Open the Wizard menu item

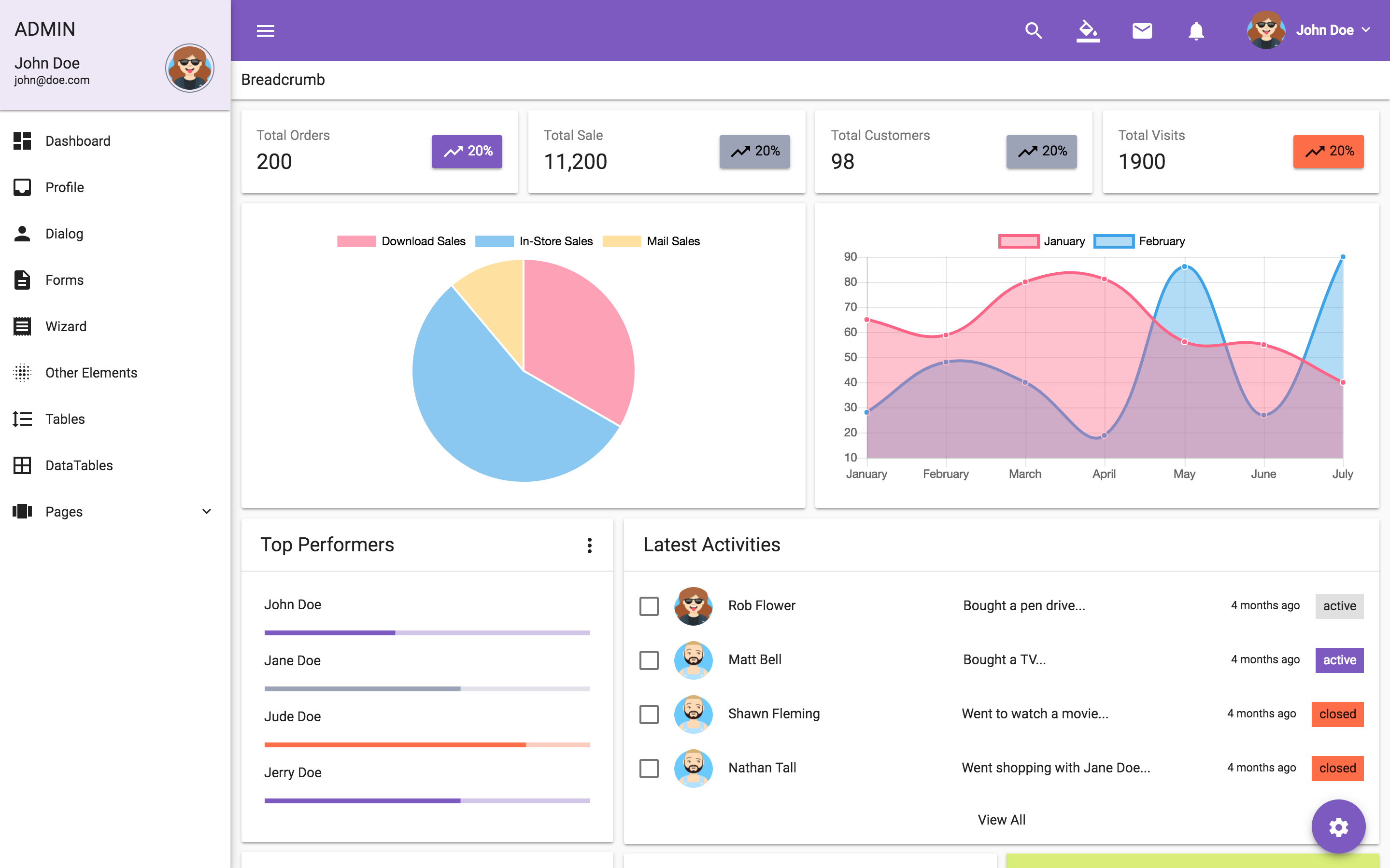(115, 326)
